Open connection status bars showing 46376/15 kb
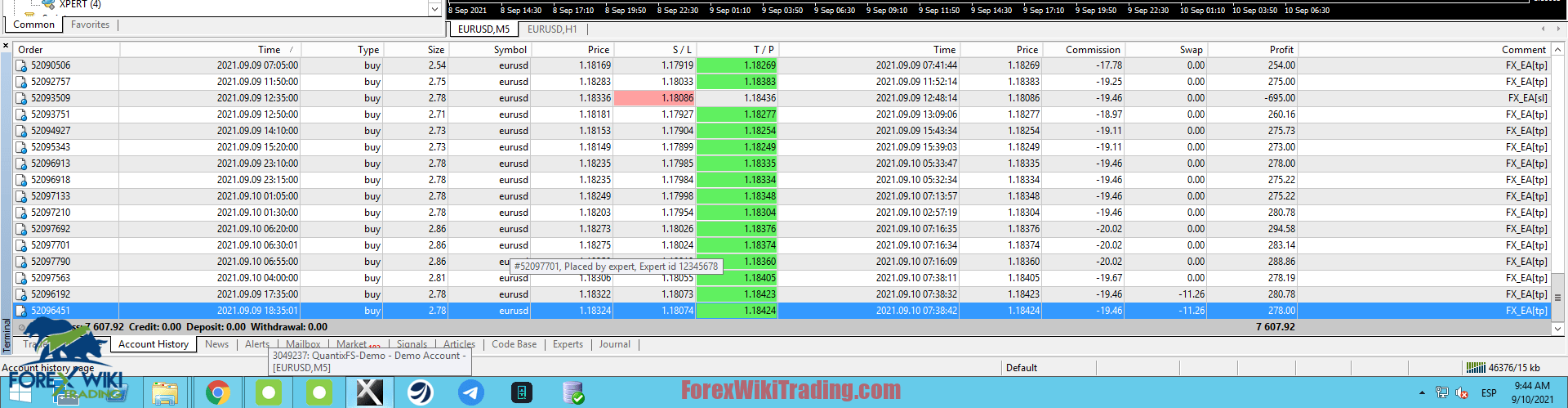 pos(1503,368)
